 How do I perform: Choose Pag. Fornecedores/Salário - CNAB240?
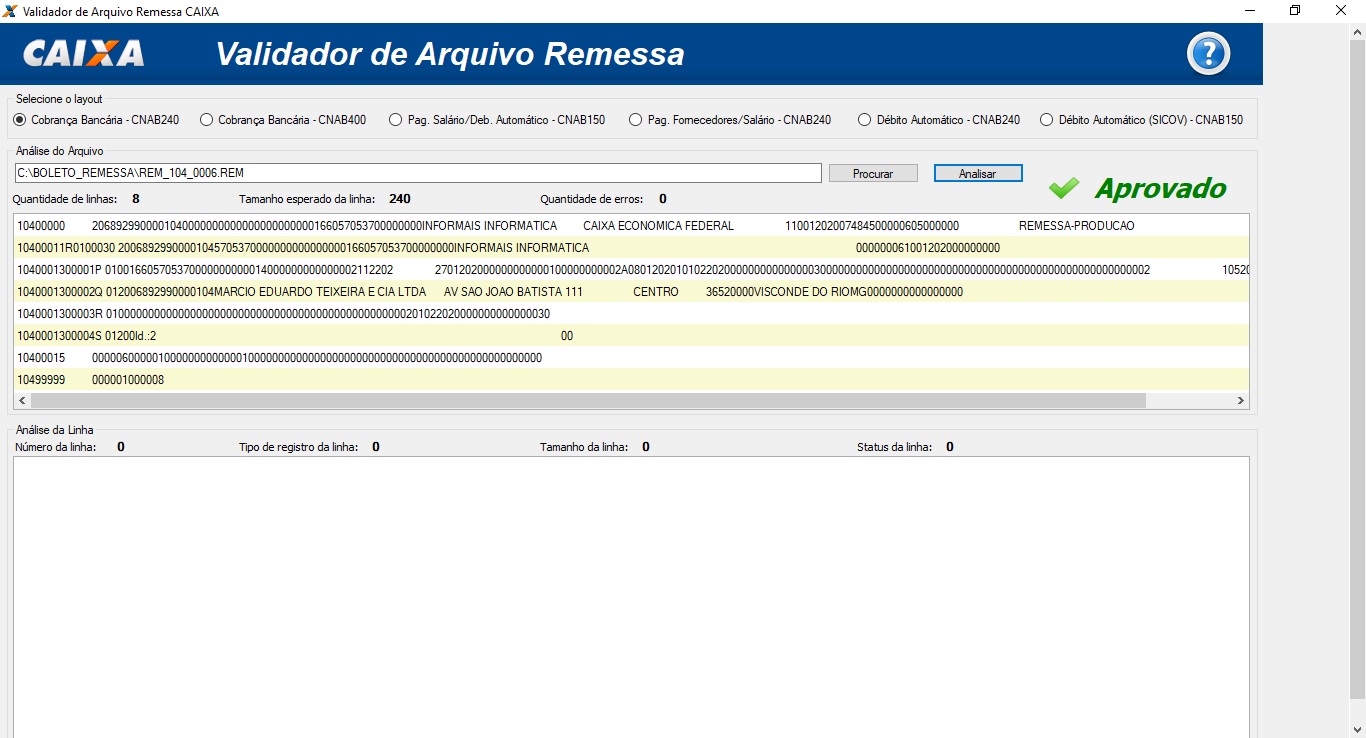(730, 120)
